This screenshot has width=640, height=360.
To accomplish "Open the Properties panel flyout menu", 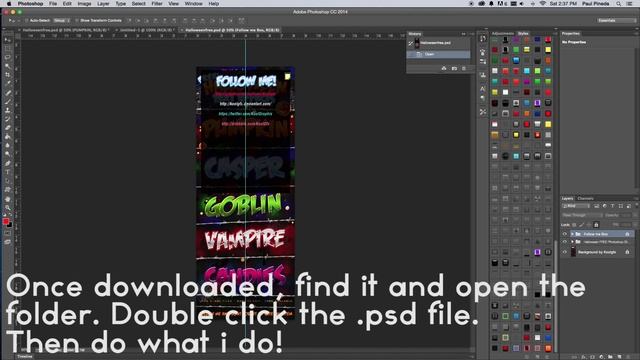I will tap(636, 33).
